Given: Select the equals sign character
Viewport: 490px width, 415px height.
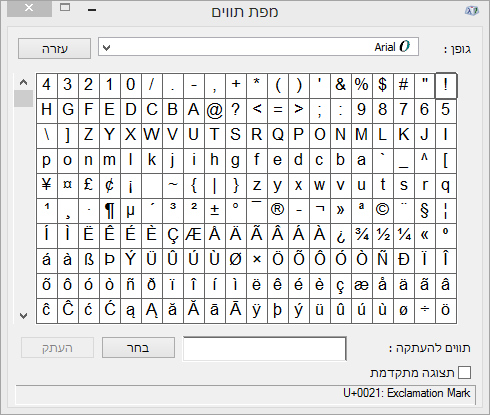Looking at the screenshot, I should point(278,111).
